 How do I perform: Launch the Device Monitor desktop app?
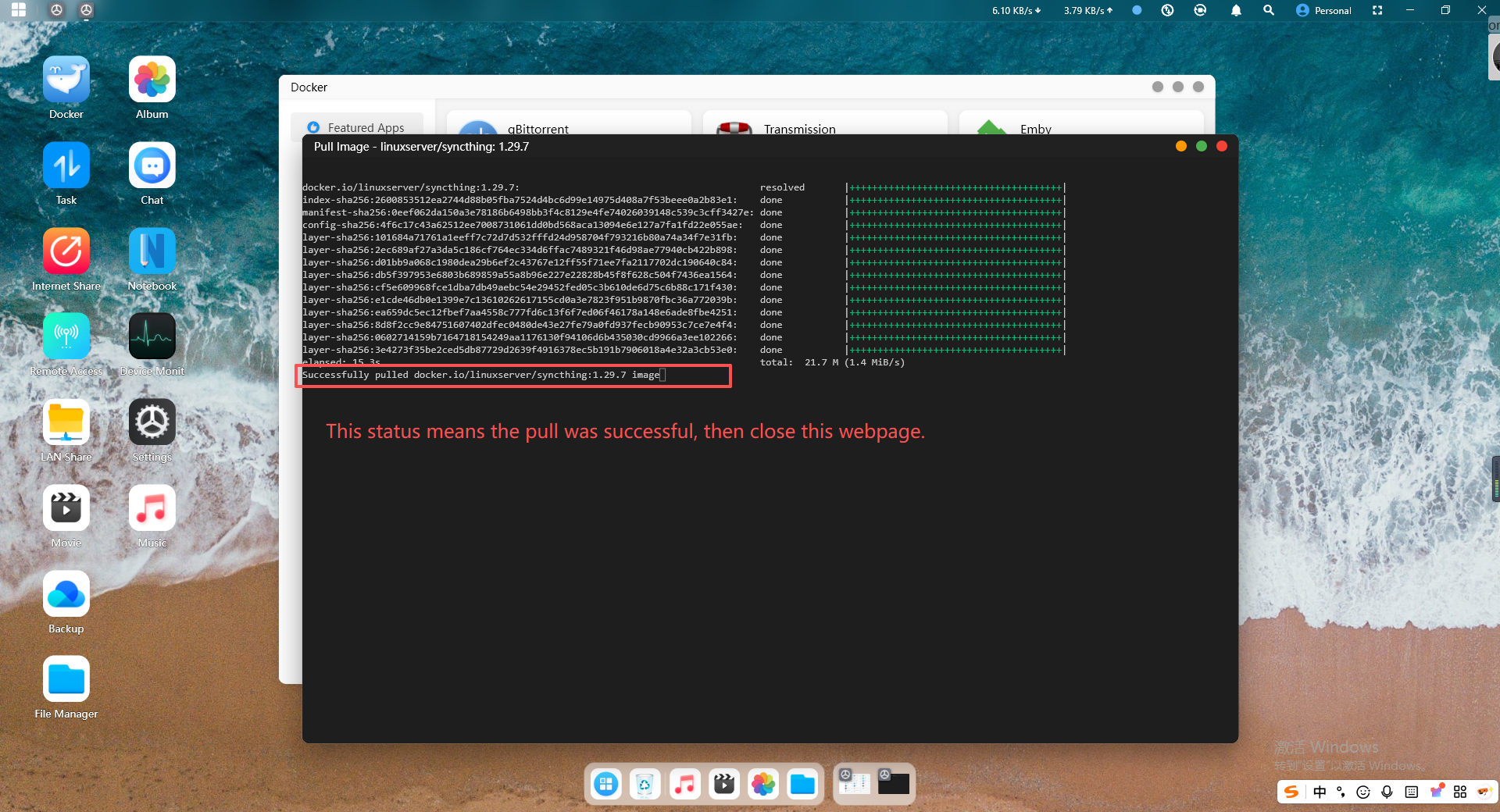[152, 337]
